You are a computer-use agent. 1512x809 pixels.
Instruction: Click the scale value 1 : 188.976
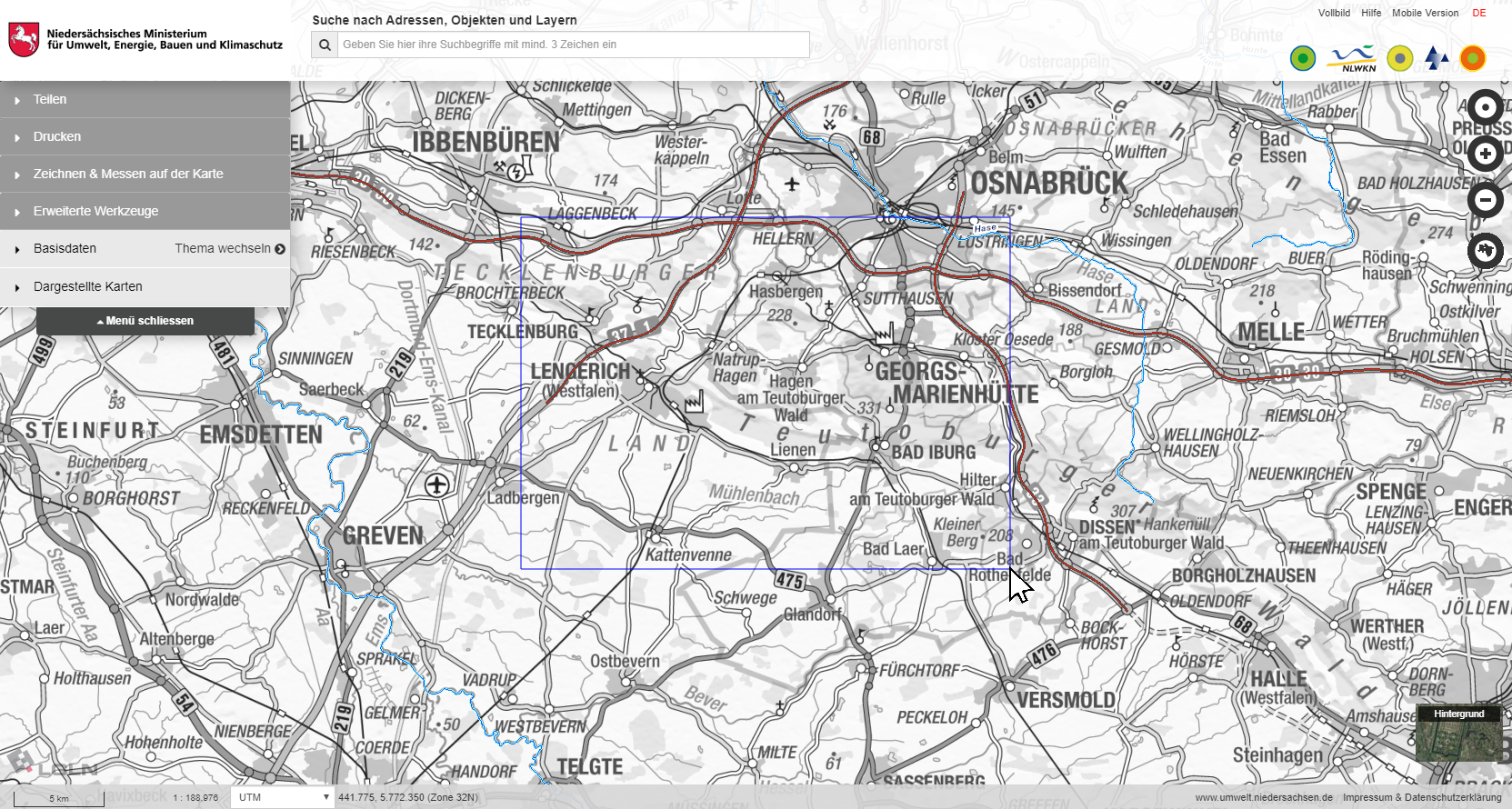click(195, 798)
